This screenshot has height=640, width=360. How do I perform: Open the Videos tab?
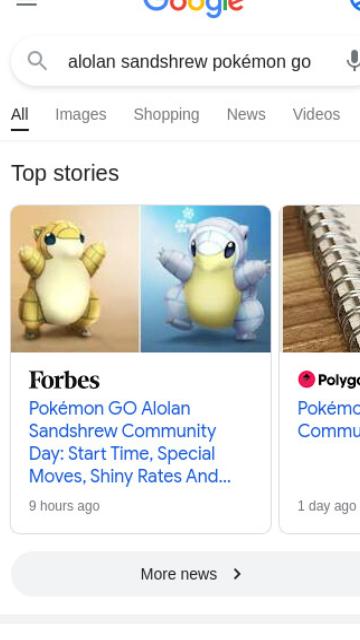click(316, 115)
